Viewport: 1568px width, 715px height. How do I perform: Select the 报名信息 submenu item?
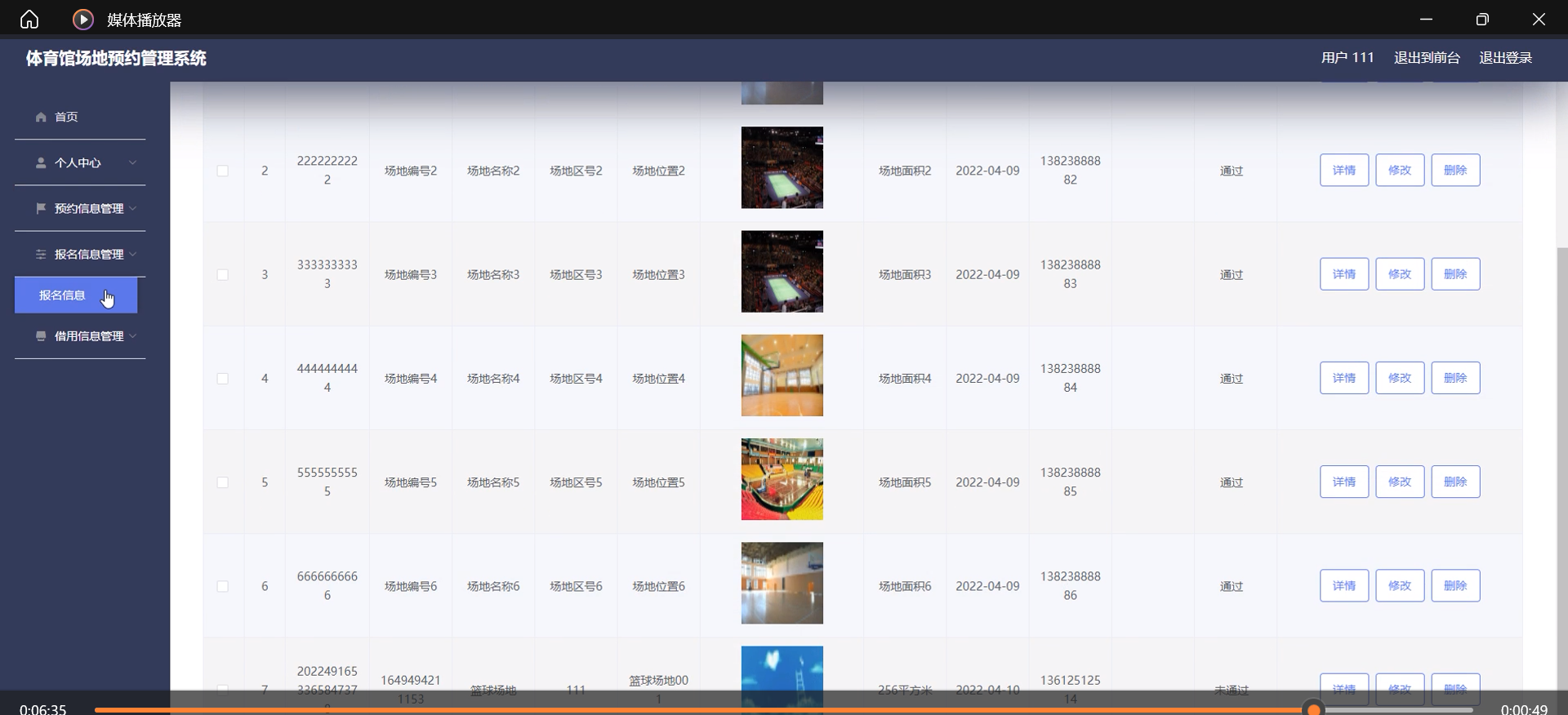tap(76, 295)
